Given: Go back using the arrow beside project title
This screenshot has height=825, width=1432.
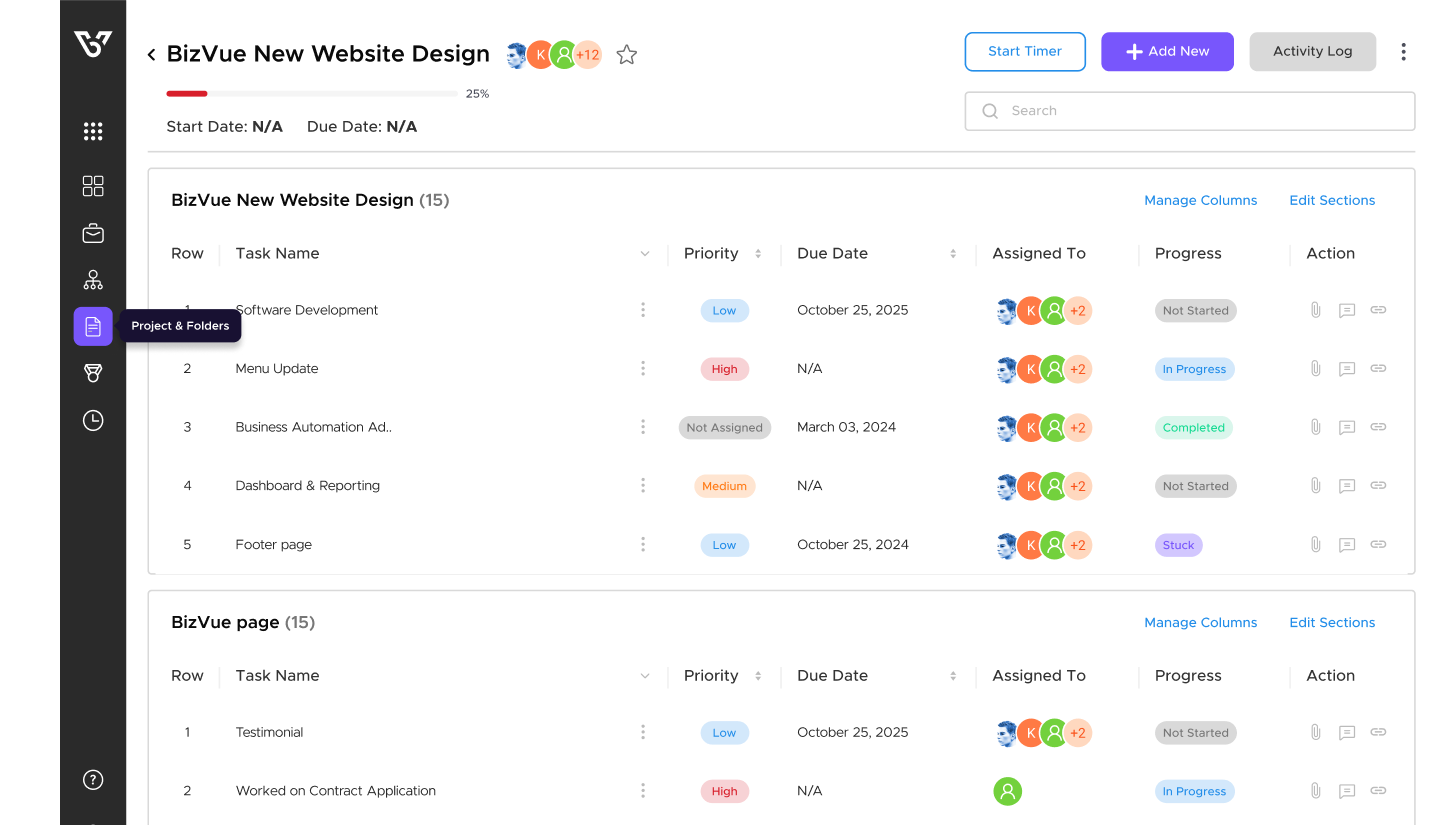Looking at the screenshot, I should tap(152, 55).
